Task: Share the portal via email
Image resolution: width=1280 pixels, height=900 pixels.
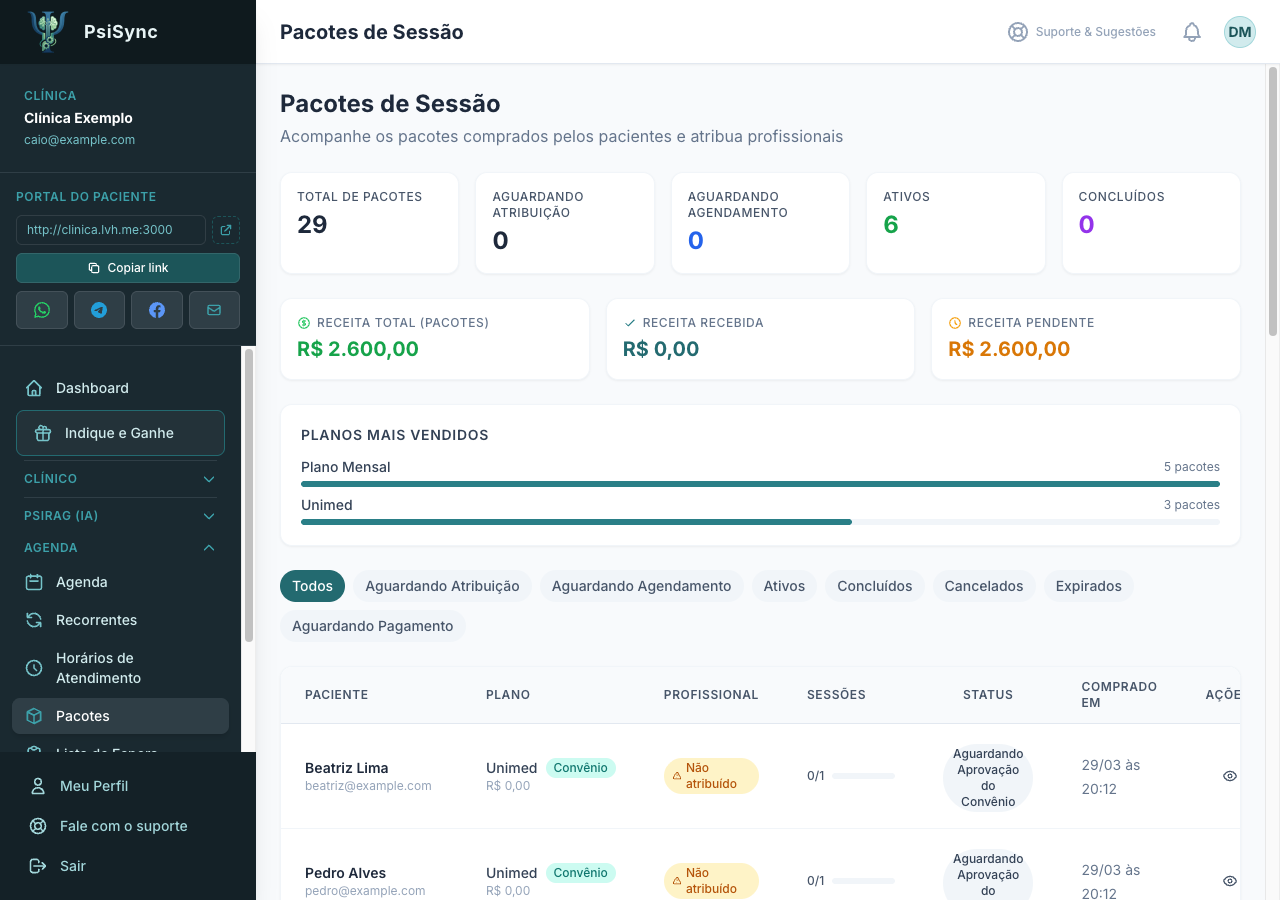Action: (214, 310)
